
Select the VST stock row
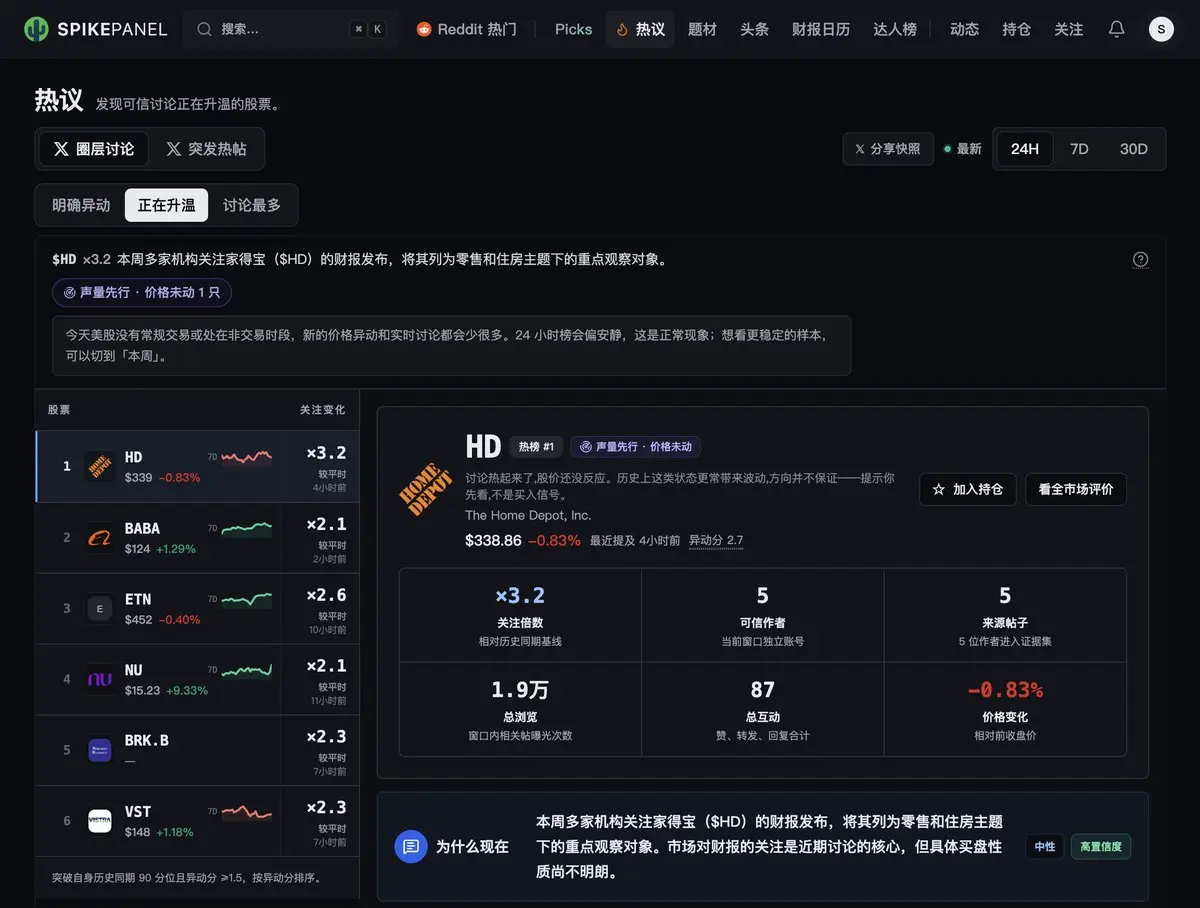pyautogui.click(x=197, y=821)
